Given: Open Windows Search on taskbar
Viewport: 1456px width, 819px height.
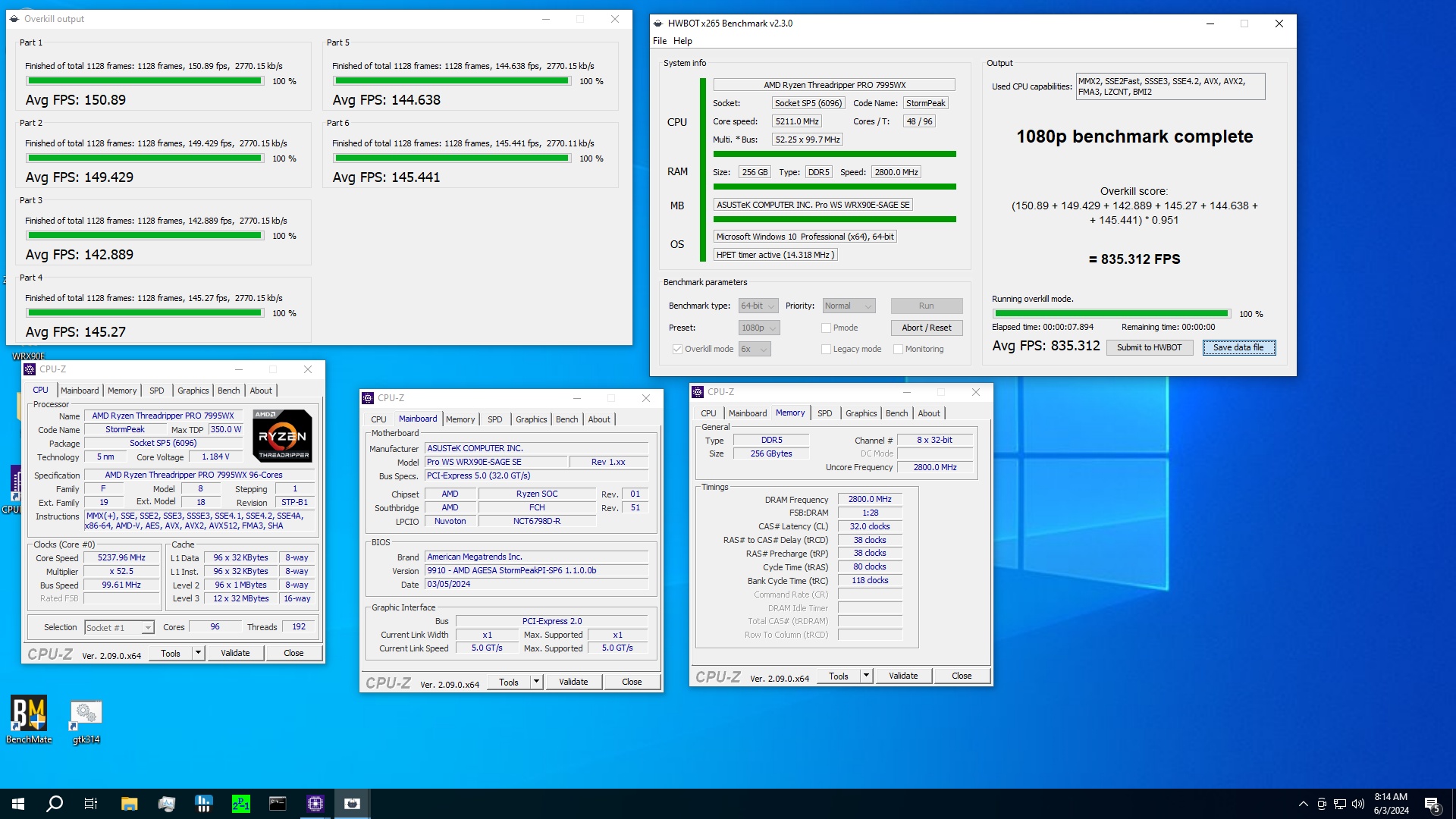Looking at the screenshot, I should [55, 804].
